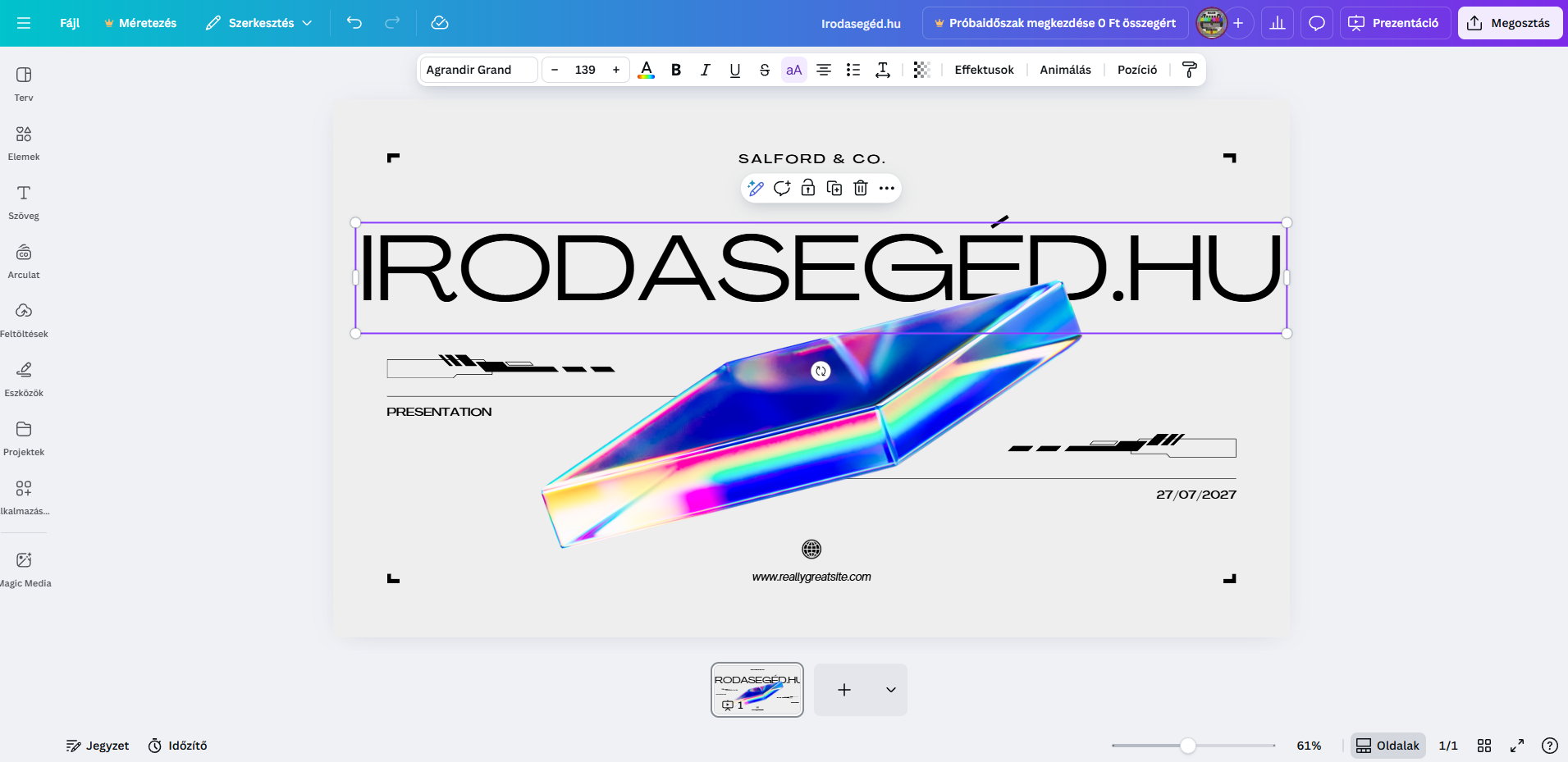This screenshot has width=1568, height=762.
Task: Select the page 1 thumbnail
Action: pyautogui.click(x=757, y=689)
